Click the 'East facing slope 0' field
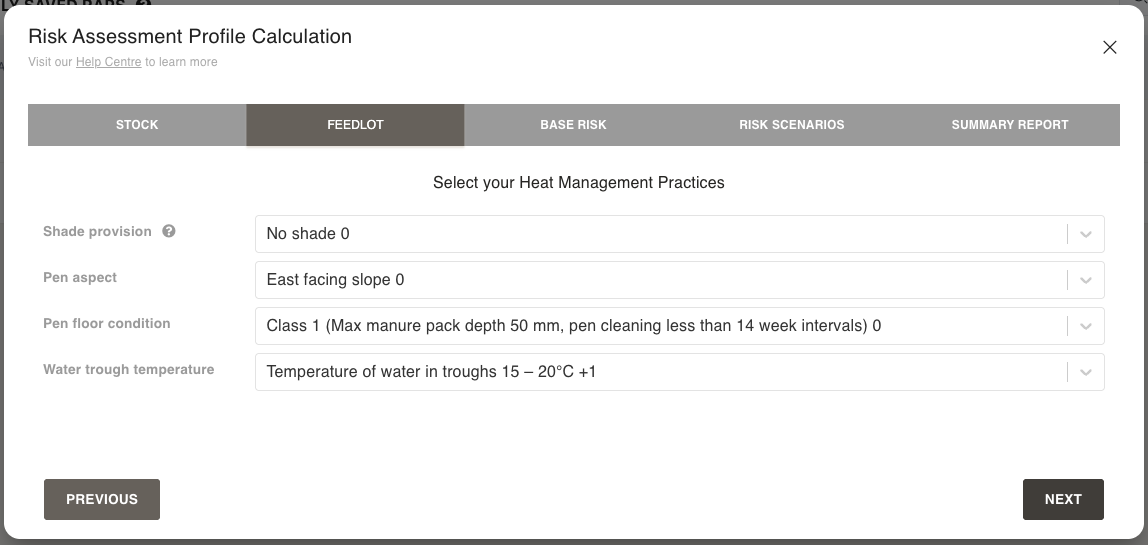The width and height of the screenshot is (1148, 545). point(660,280)
